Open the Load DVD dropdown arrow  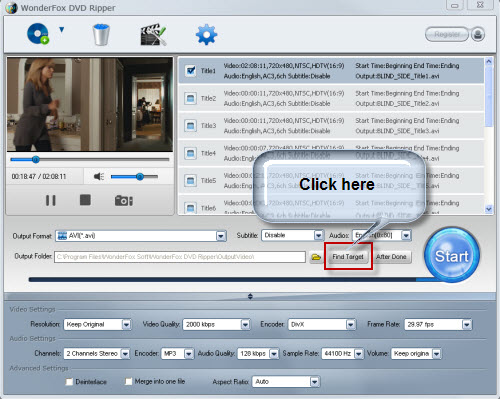61,30
